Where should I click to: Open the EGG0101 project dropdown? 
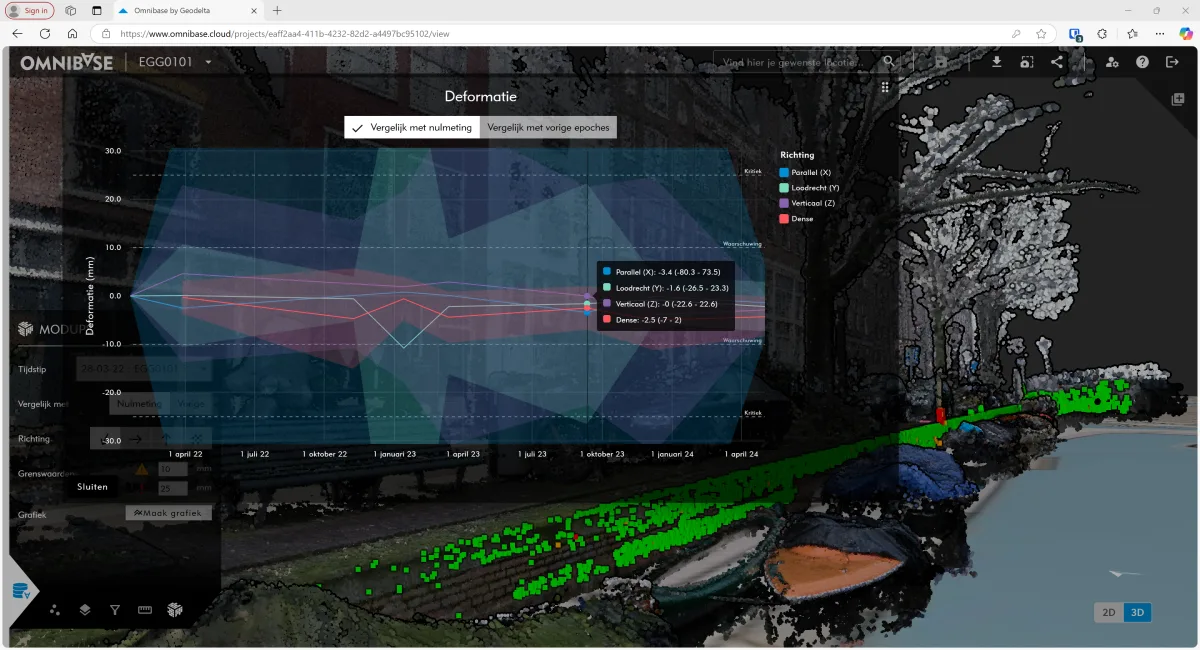175,62
